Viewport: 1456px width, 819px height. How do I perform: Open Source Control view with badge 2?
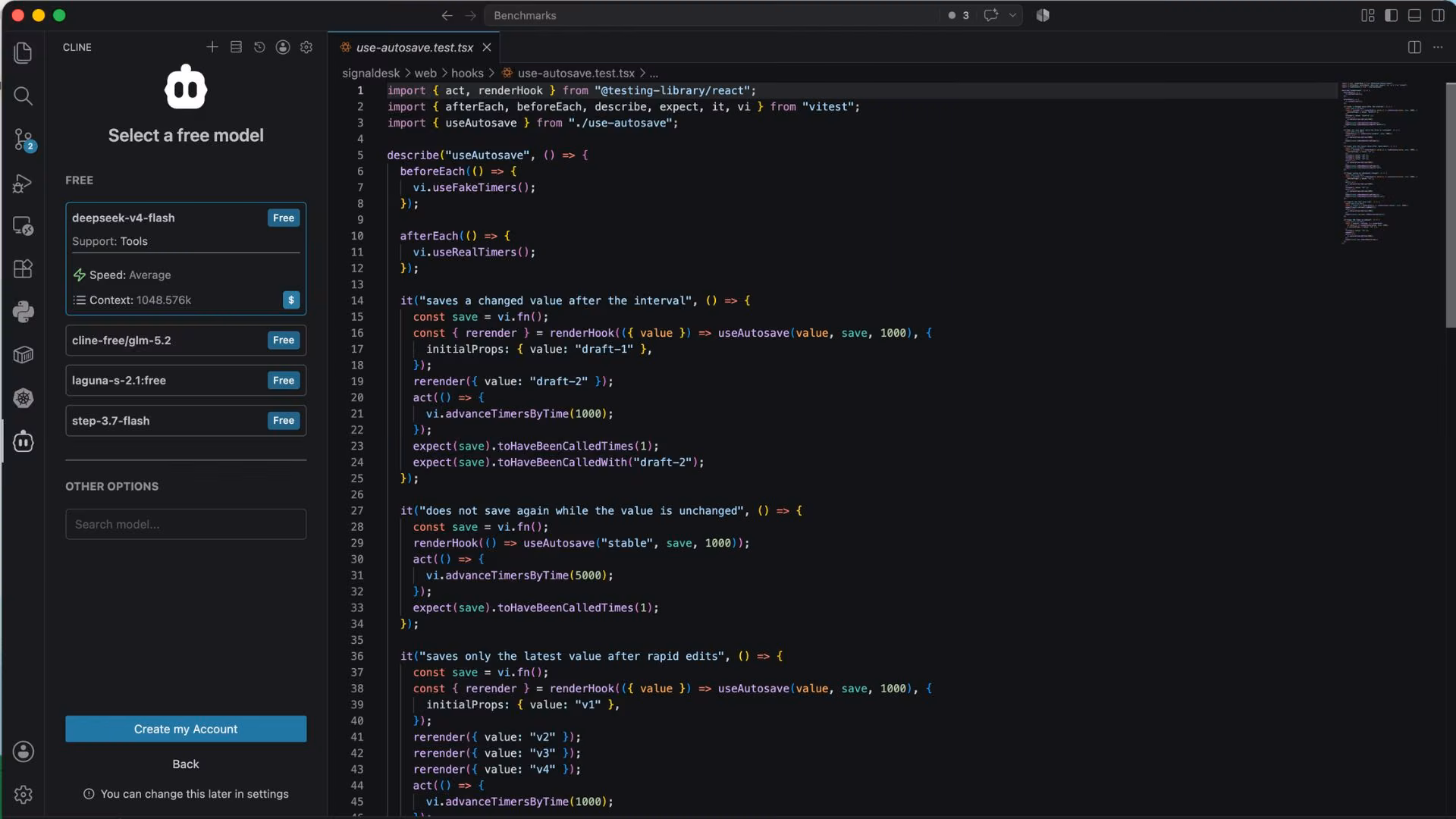(23, 140)
